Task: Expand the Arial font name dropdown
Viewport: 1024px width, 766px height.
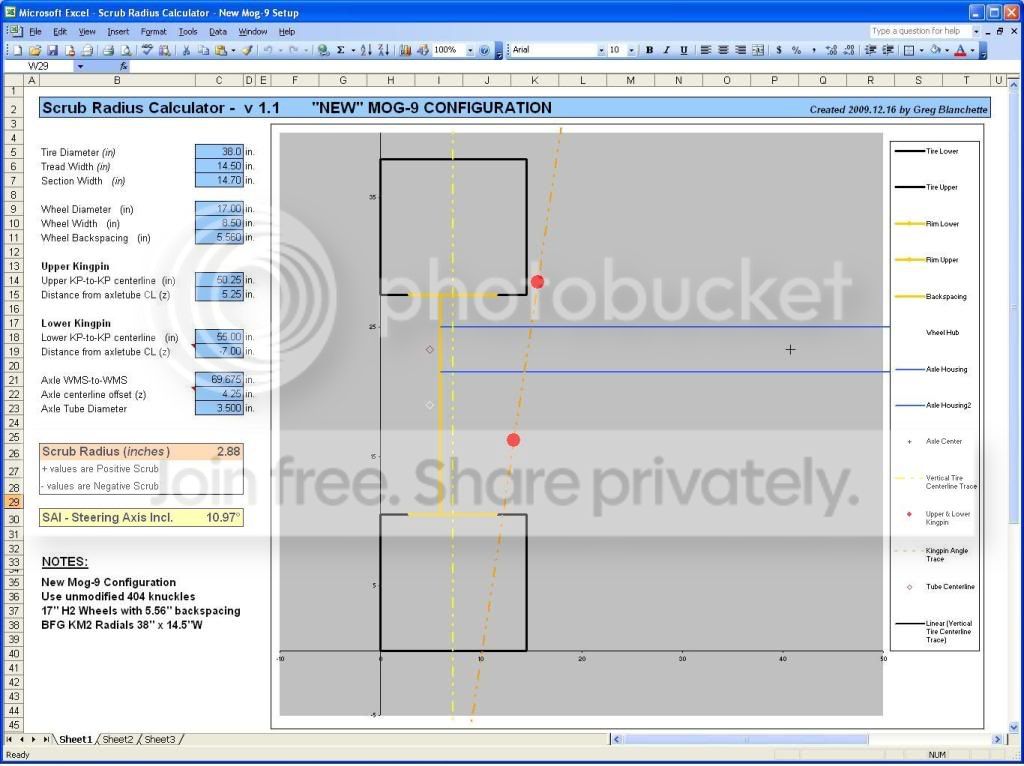Action: tap(601, 50)
